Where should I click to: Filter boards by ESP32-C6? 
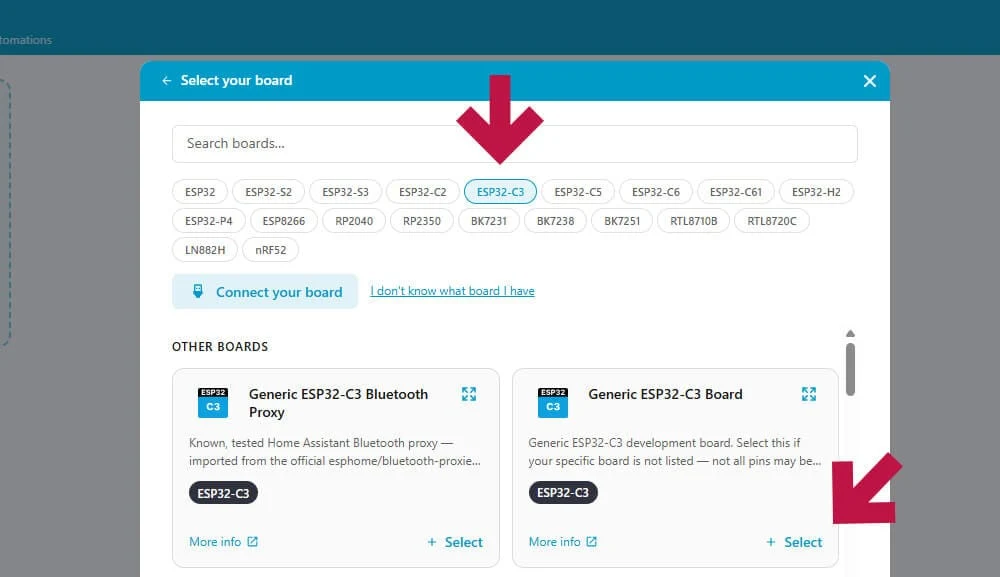tap(656, 192)
